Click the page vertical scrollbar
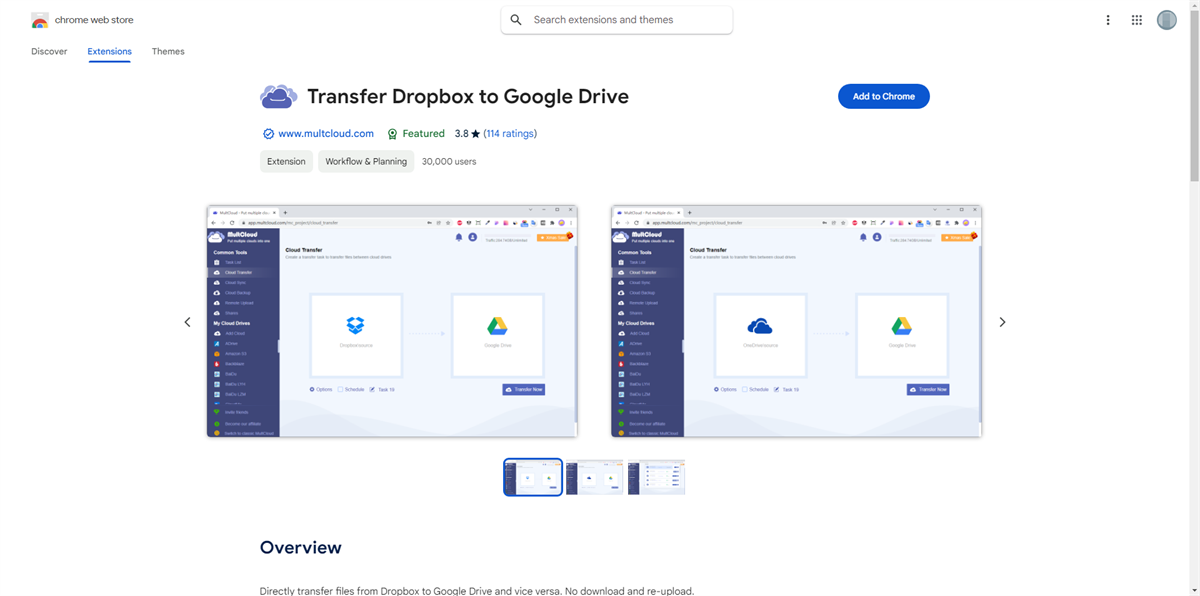Image resolution: width=1200 pixels, height=596 pixels. [1194, 95]
